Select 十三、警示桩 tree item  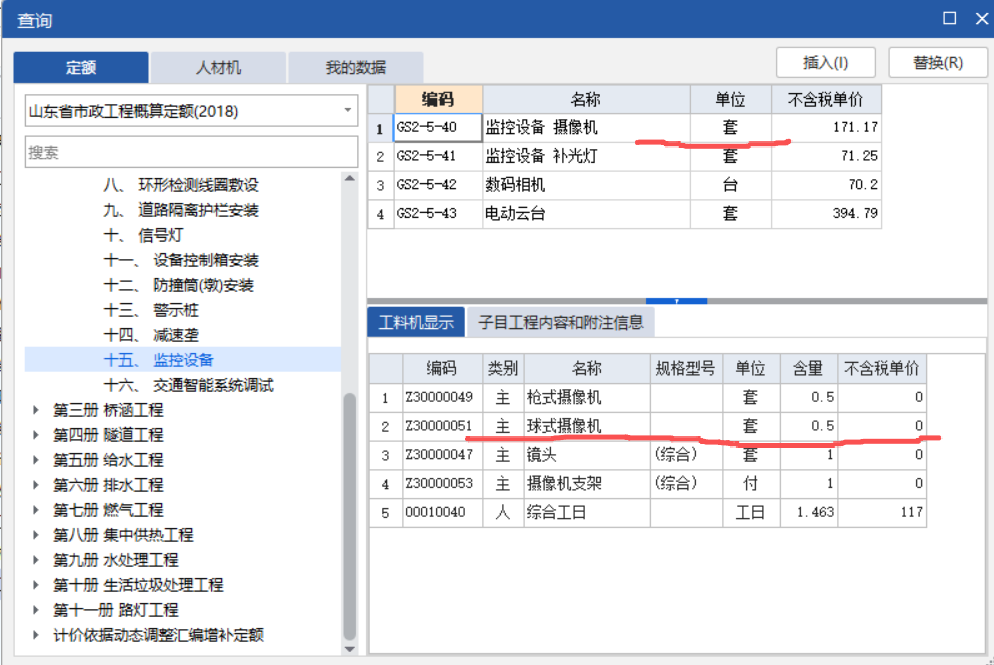click(151, 310)
